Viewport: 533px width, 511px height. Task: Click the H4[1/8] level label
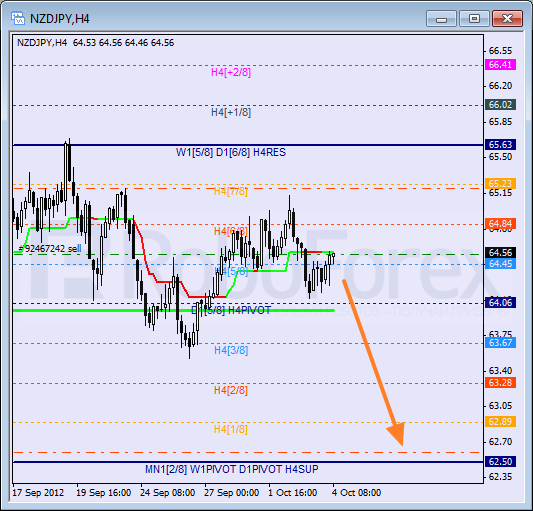click(230, 429)
